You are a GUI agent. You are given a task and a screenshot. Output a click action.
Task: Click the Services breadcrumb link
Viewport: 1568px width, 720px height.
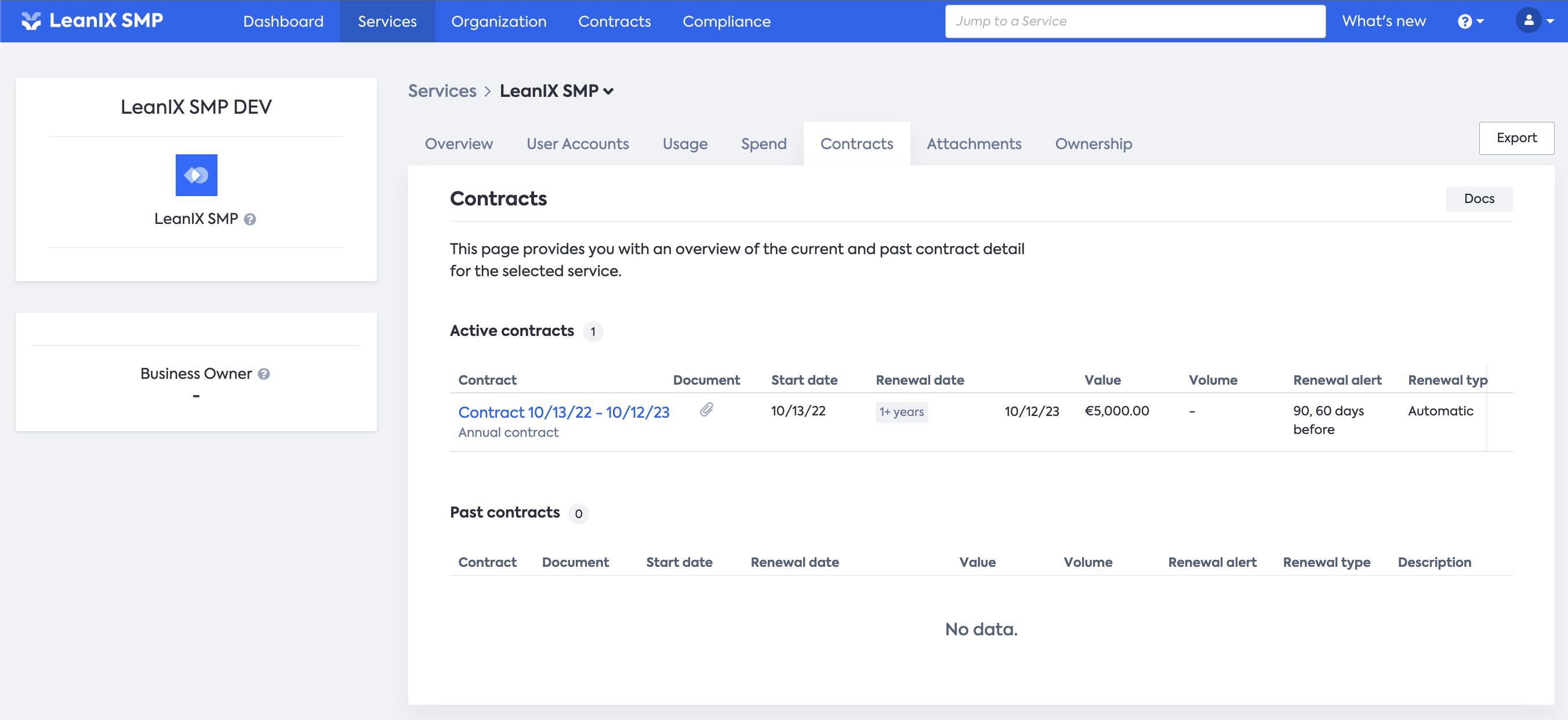tap(442, 91)
